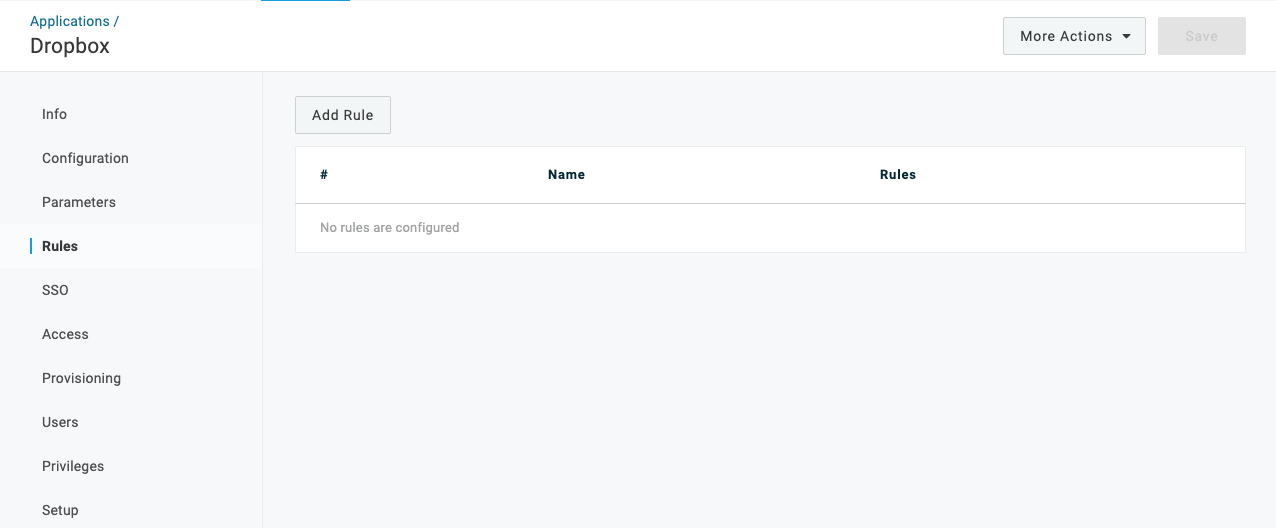Click the disabled Save button
Image resolution: width=1276 pixels, height=528 pixels.
[1201, 36]
